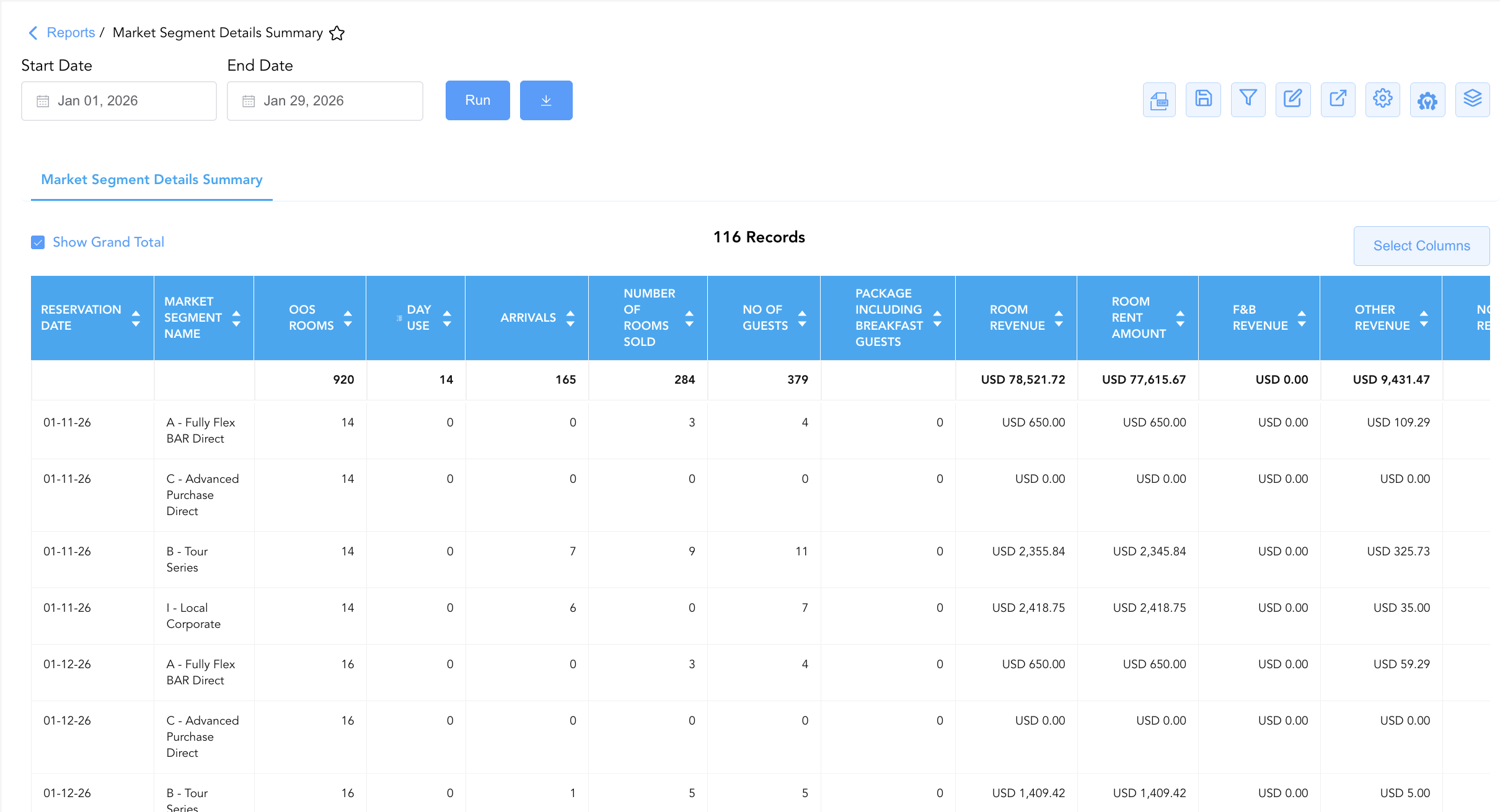Viewport: 1500px width, 812px height.
Task: Select the Market Segment Details Summary tab
Action: [152, 180]
